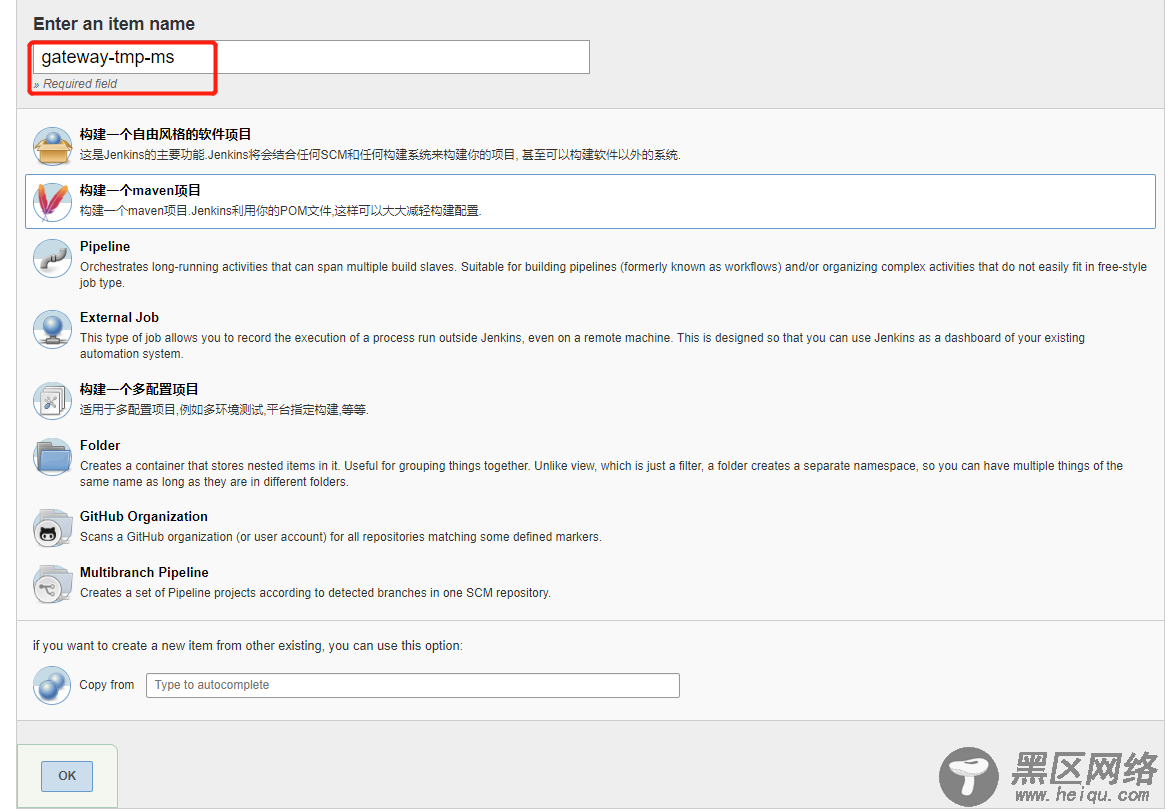1171x812 pixels.
Task: Select the freestyle software project icon
Action: pos(52,146)
